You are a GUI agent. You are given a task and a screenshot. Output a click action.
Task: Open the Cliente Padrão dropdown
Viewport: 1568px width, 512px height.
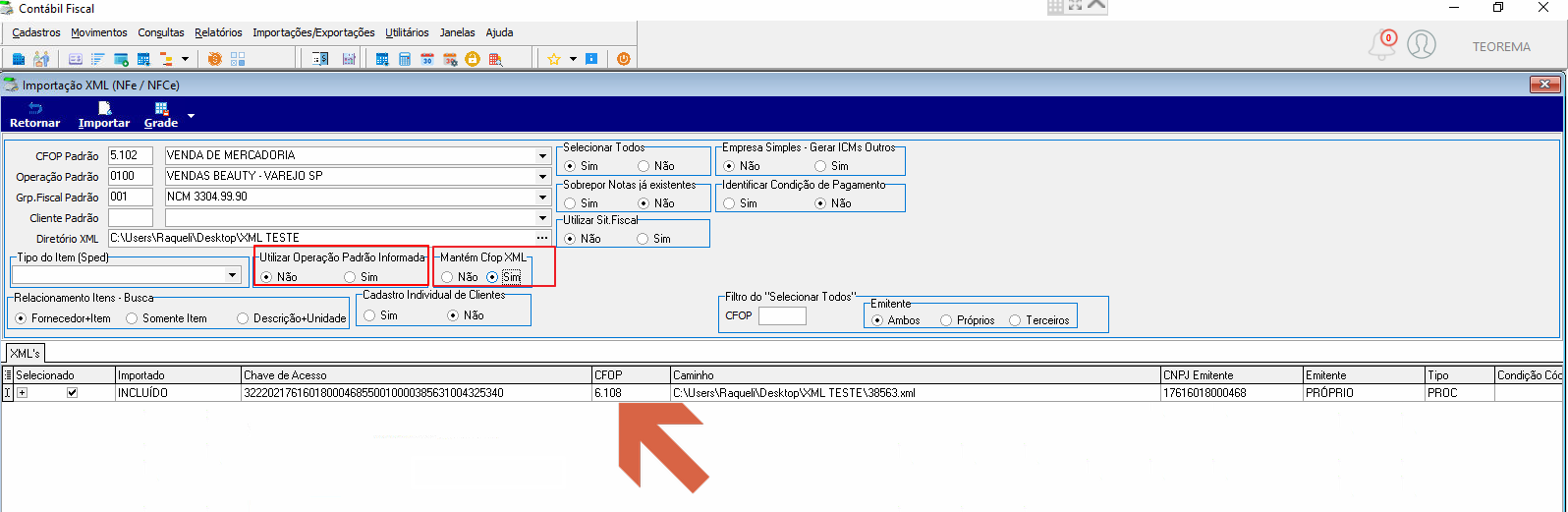[x=543, y=217]
